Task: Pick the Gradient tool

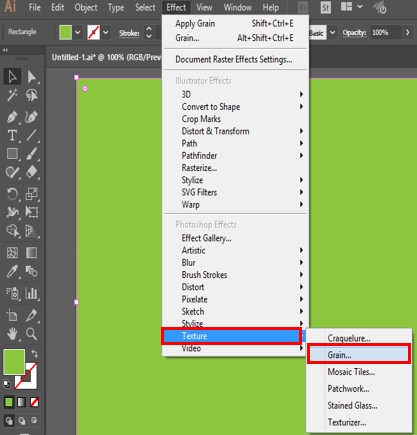Action: (32, 253)
